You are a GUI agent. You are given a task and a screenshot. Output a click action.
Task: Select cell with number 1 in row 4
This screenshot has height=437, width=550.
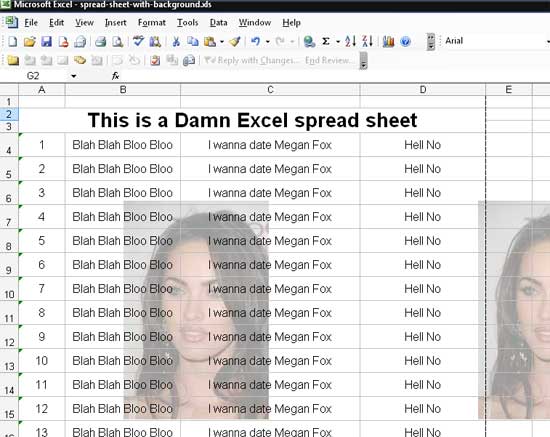(42, 145)
